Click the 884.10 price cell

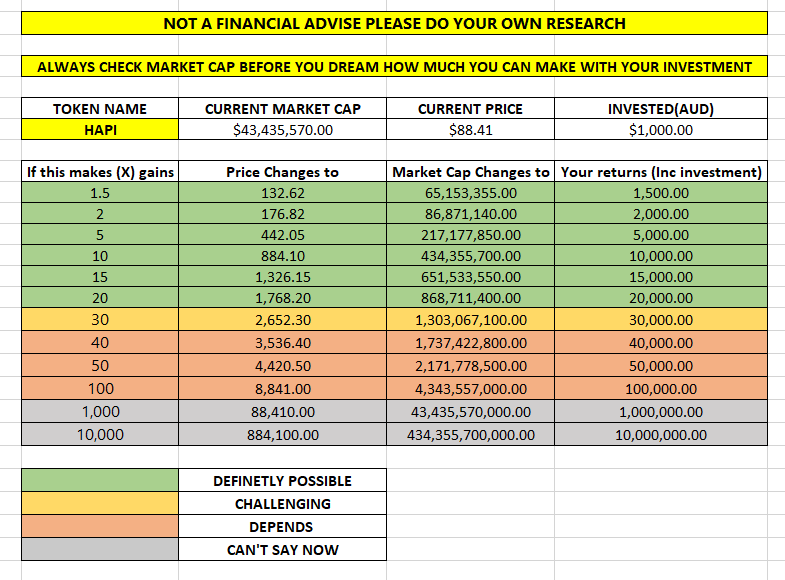click(282, 256)
